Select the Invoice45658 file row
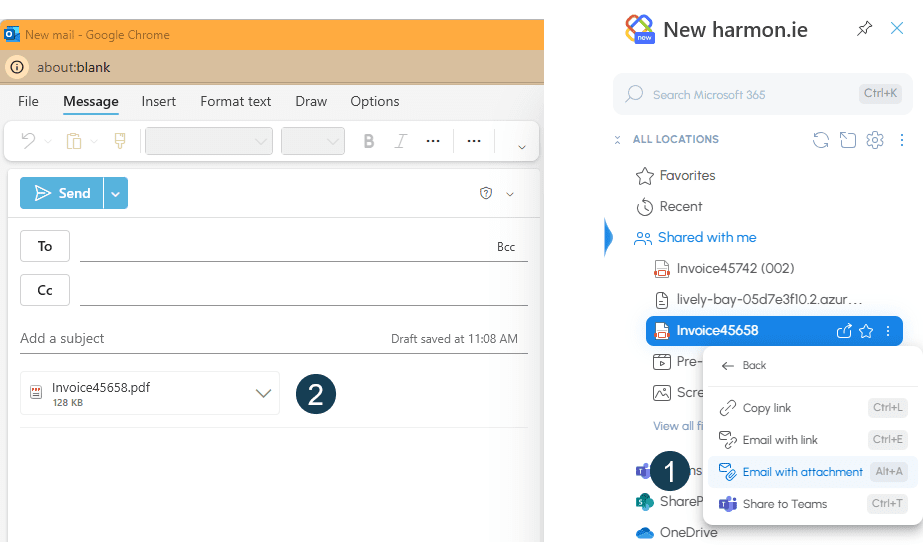The height and width of the screenshot is (556, 923). coord(774,331)
